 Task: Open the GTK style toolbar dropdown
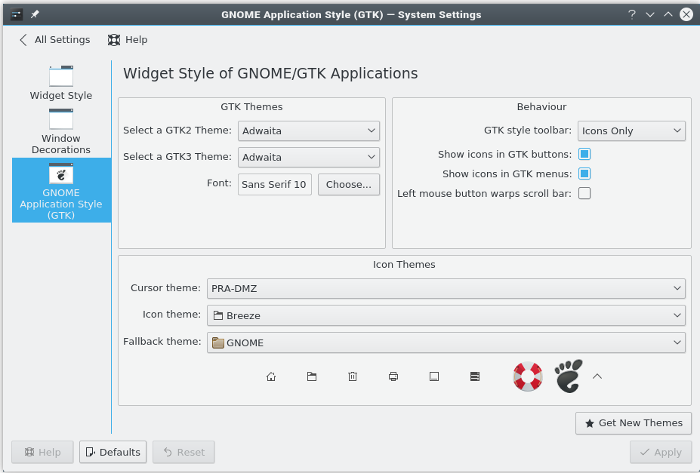(632, 131)
